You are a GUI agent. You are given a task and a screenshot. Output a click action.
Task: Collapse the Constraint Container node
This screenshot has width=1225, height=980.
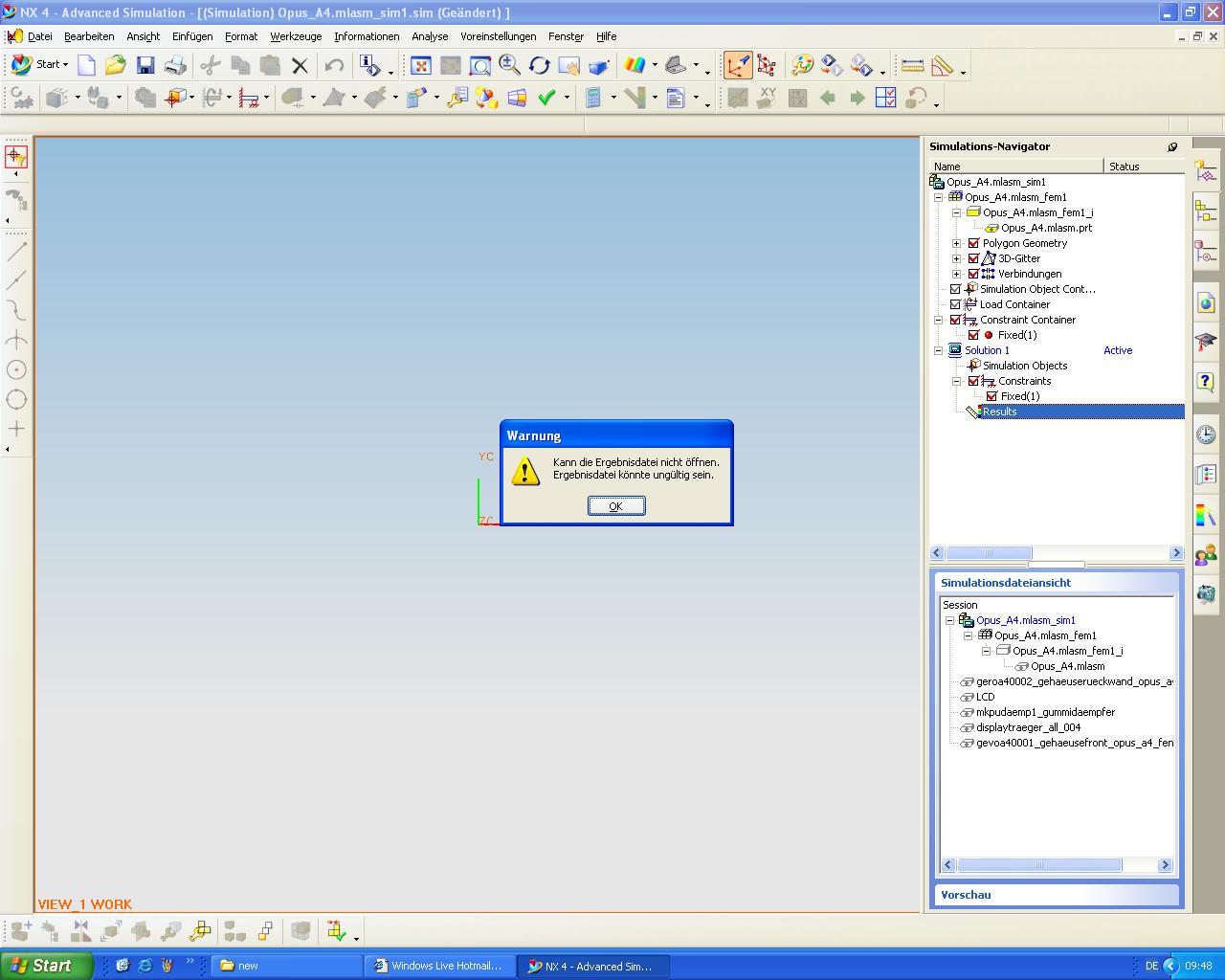[x=939, y=320]
